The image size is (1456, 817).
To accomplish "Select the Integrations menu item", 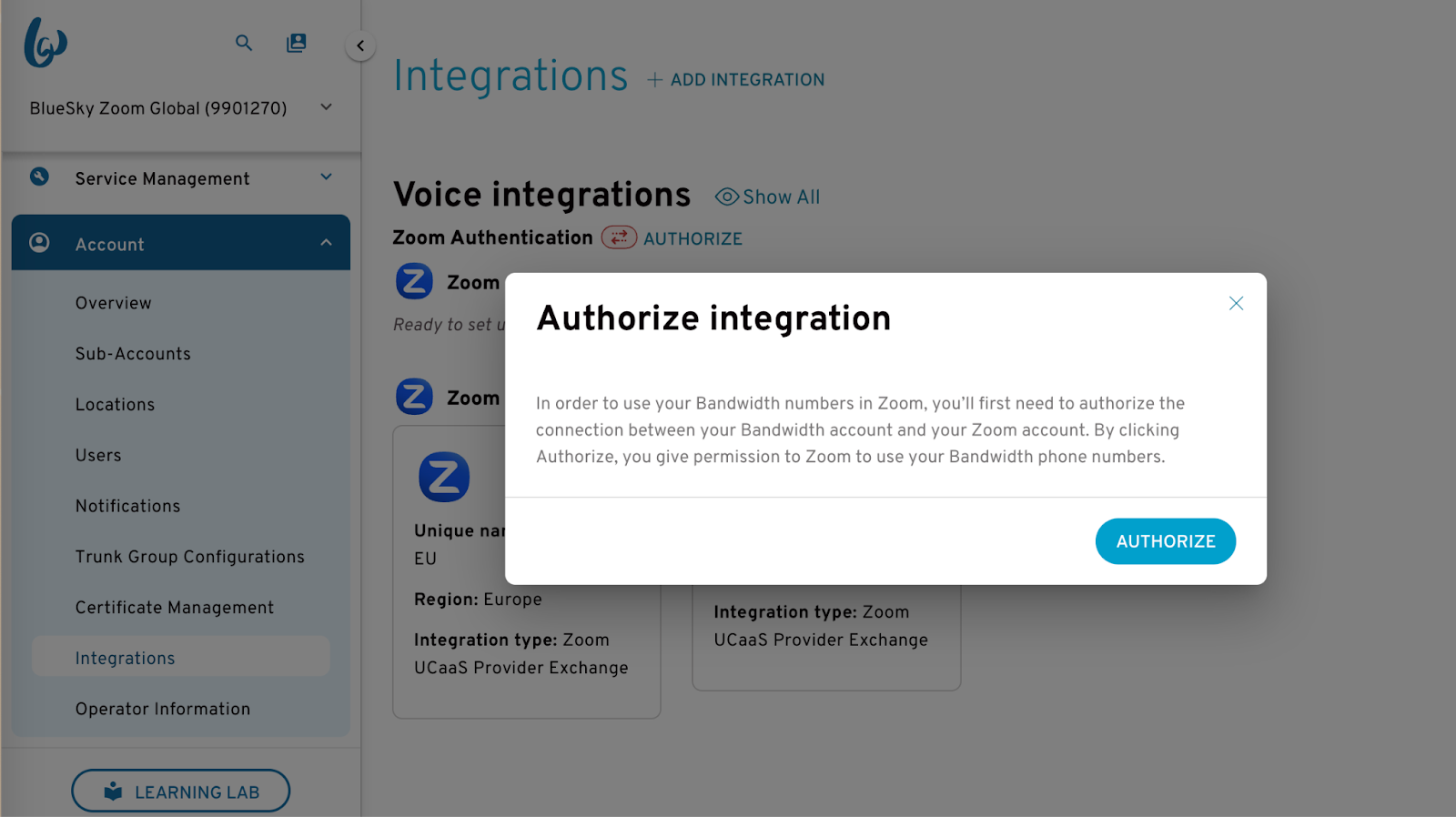I will (180, 657).
